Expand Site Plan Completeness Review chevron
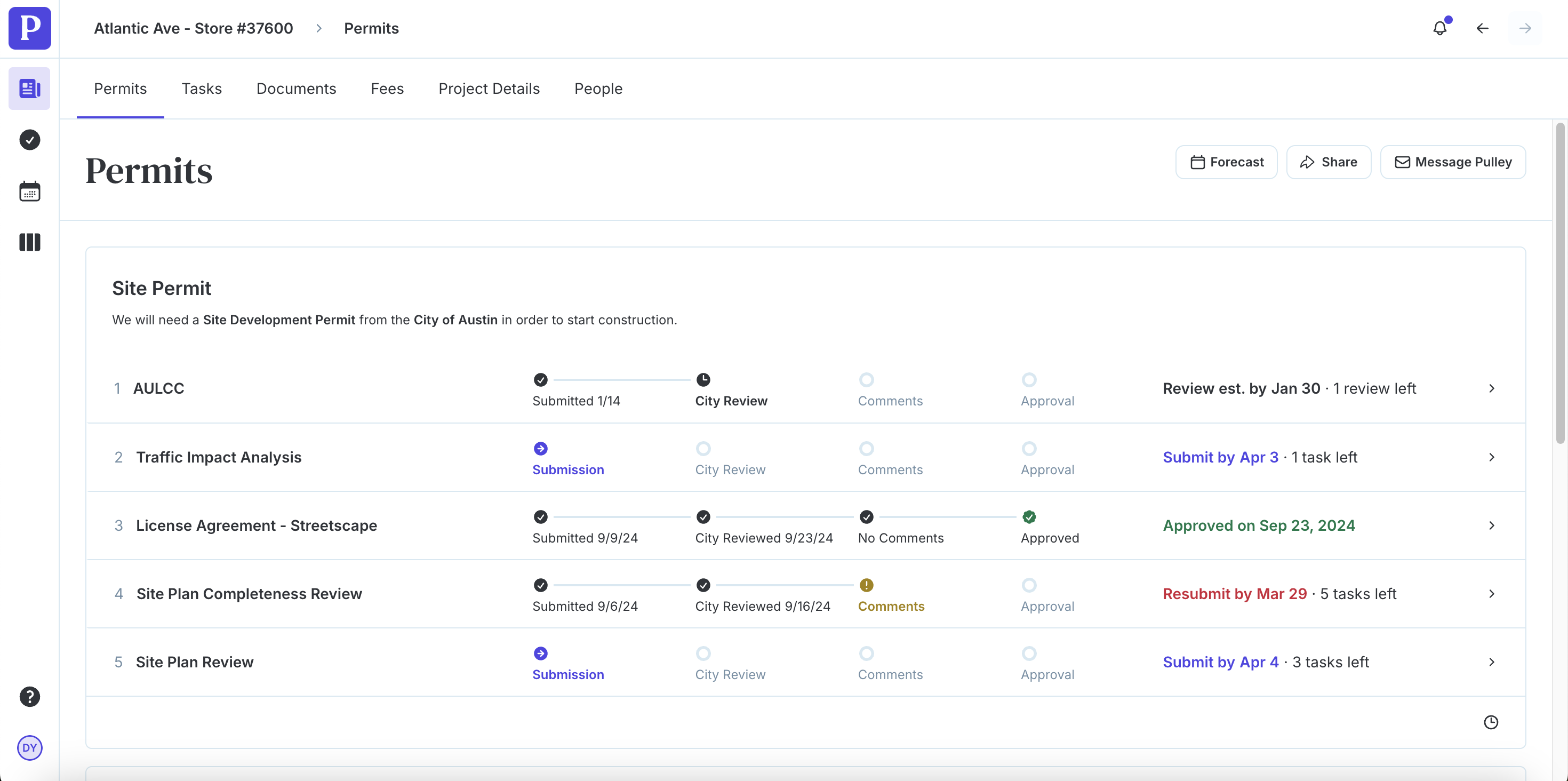 [x=1491, y=594]
